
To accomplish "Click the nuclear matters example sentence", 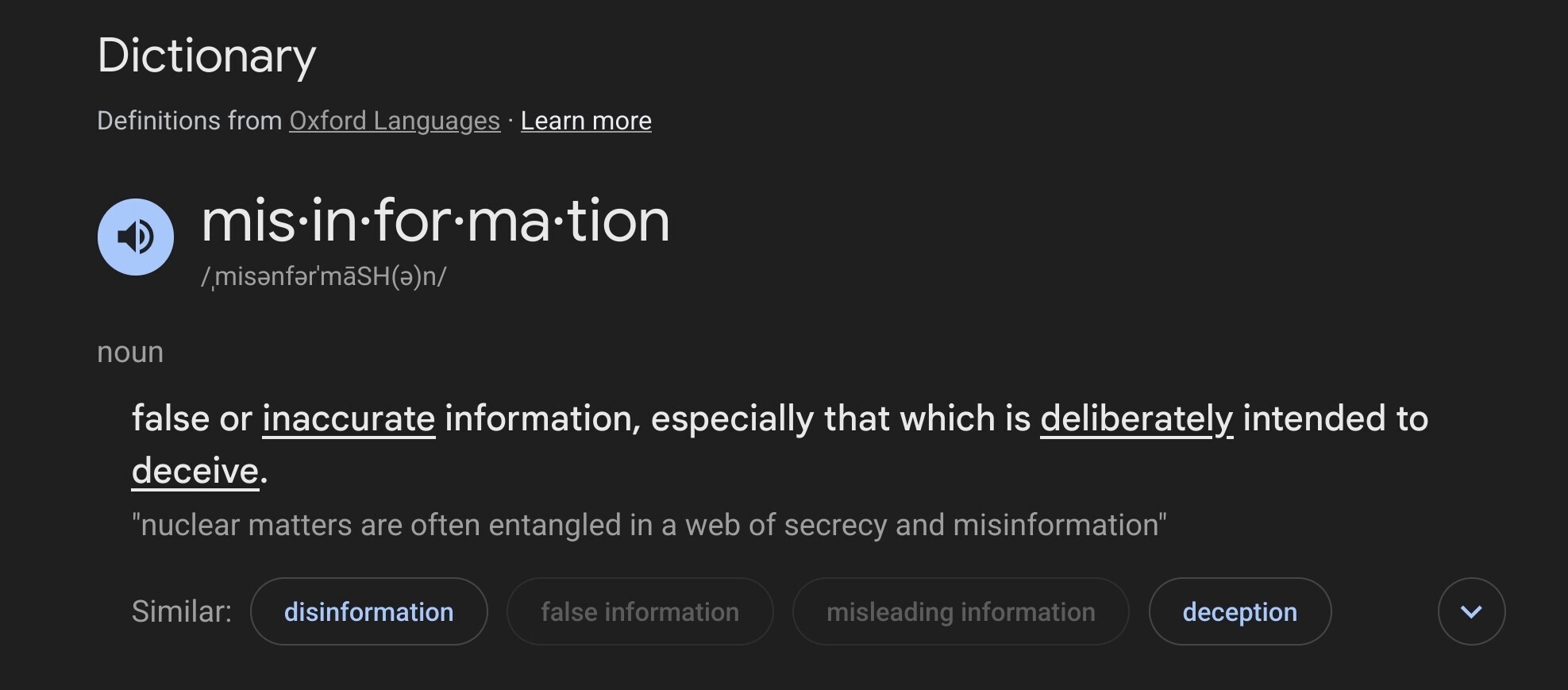I will point(649,525).
